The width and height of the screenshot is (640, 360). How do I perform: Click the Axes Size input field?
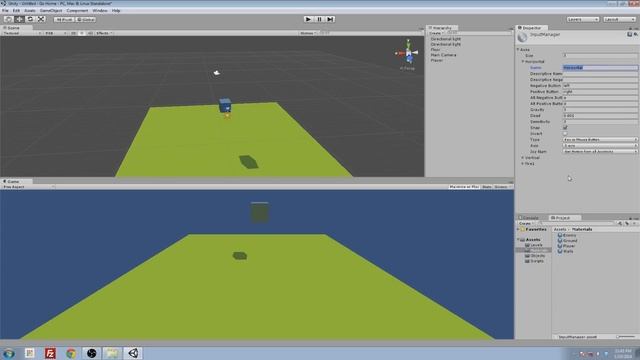(600, 56)
